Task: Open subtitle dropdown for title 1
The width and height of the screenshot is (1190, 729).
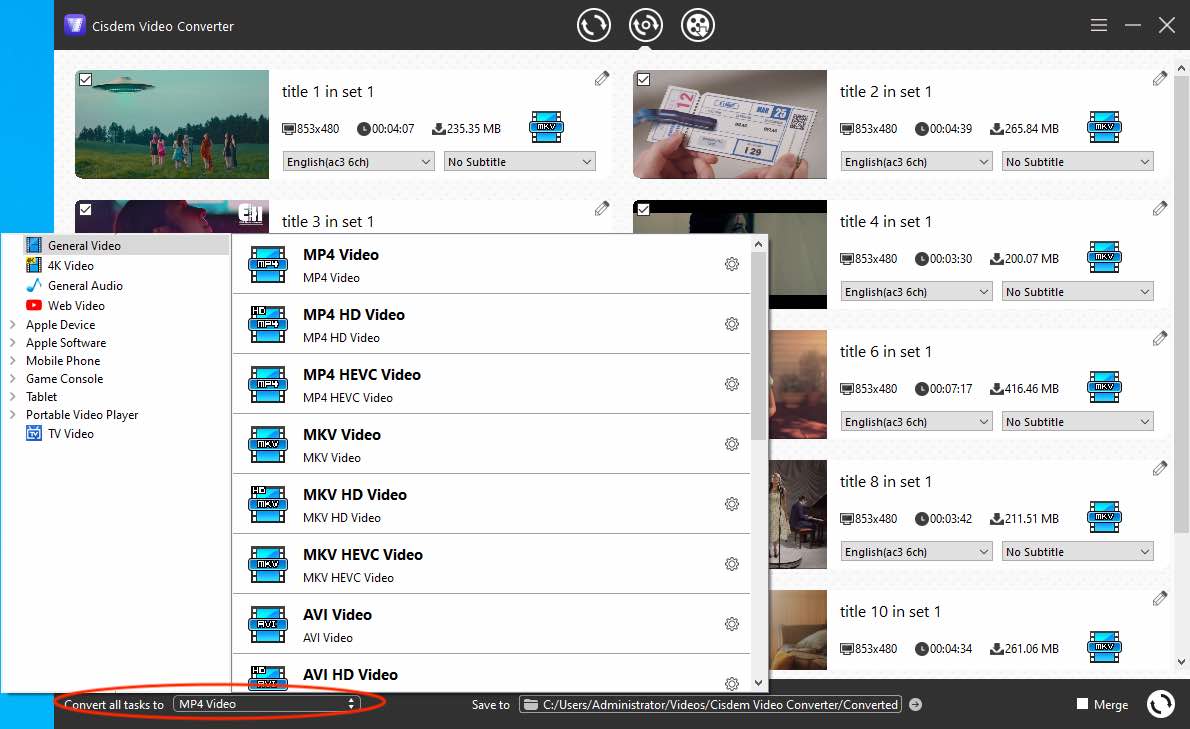Action: (520, 162)
